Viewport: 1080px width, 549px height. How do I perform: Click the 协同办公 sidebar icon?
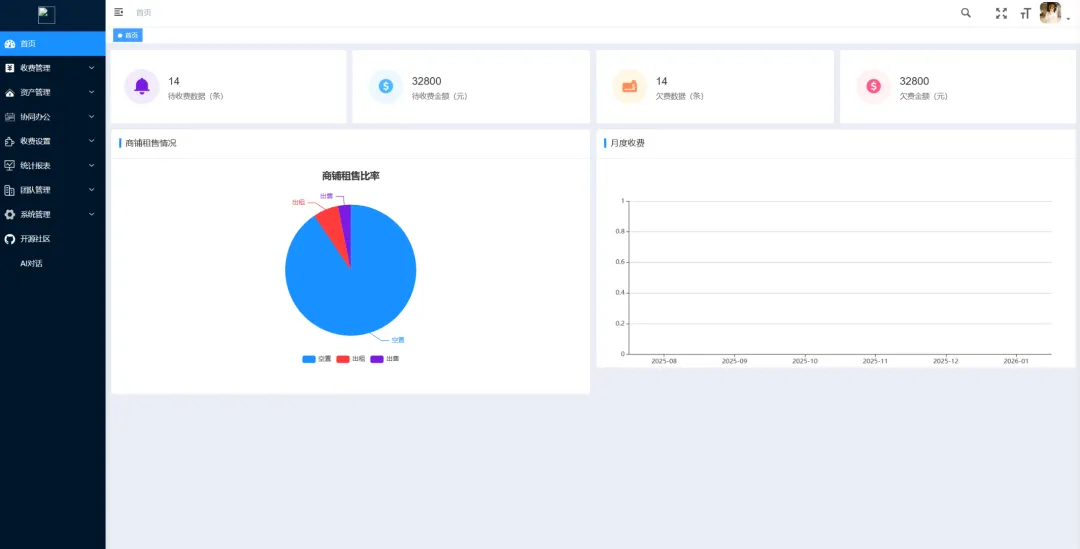point(10,117)
